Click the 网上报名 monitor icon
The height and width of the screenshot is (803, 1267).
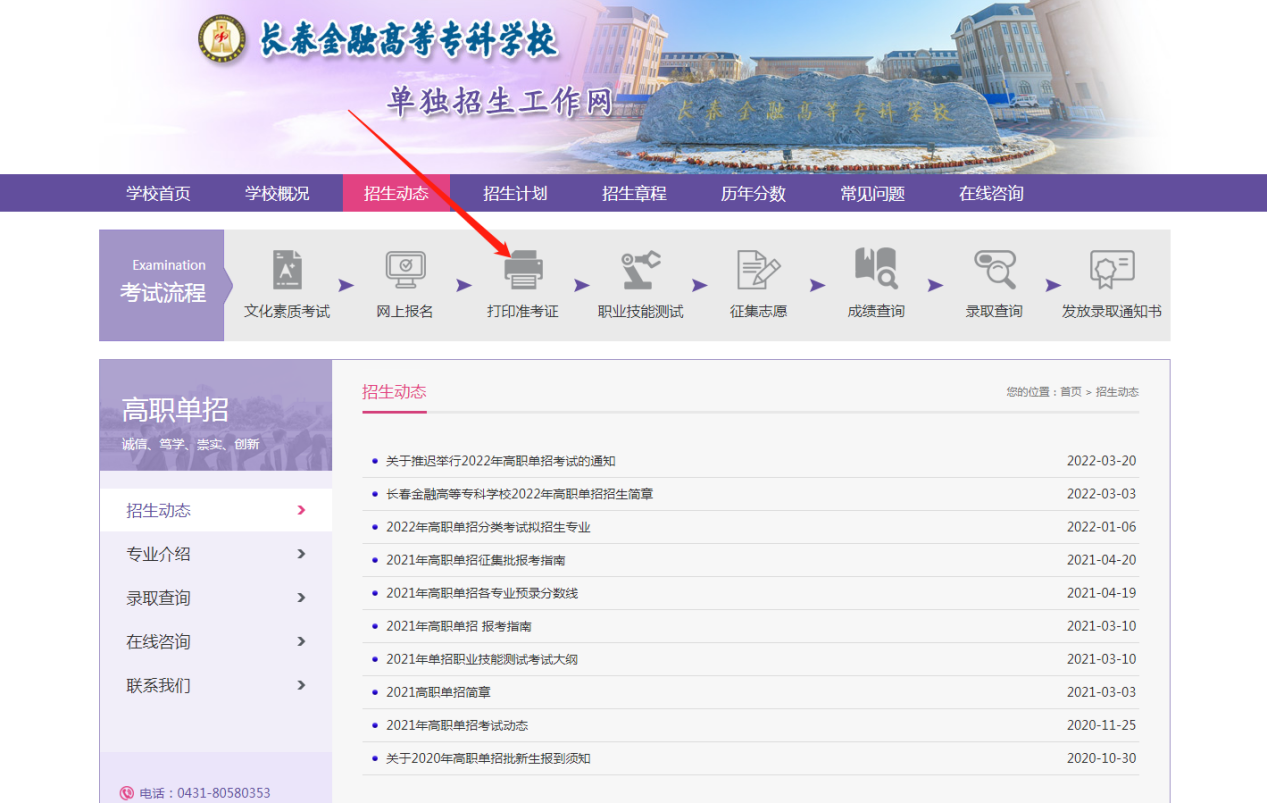coord(405,270)
